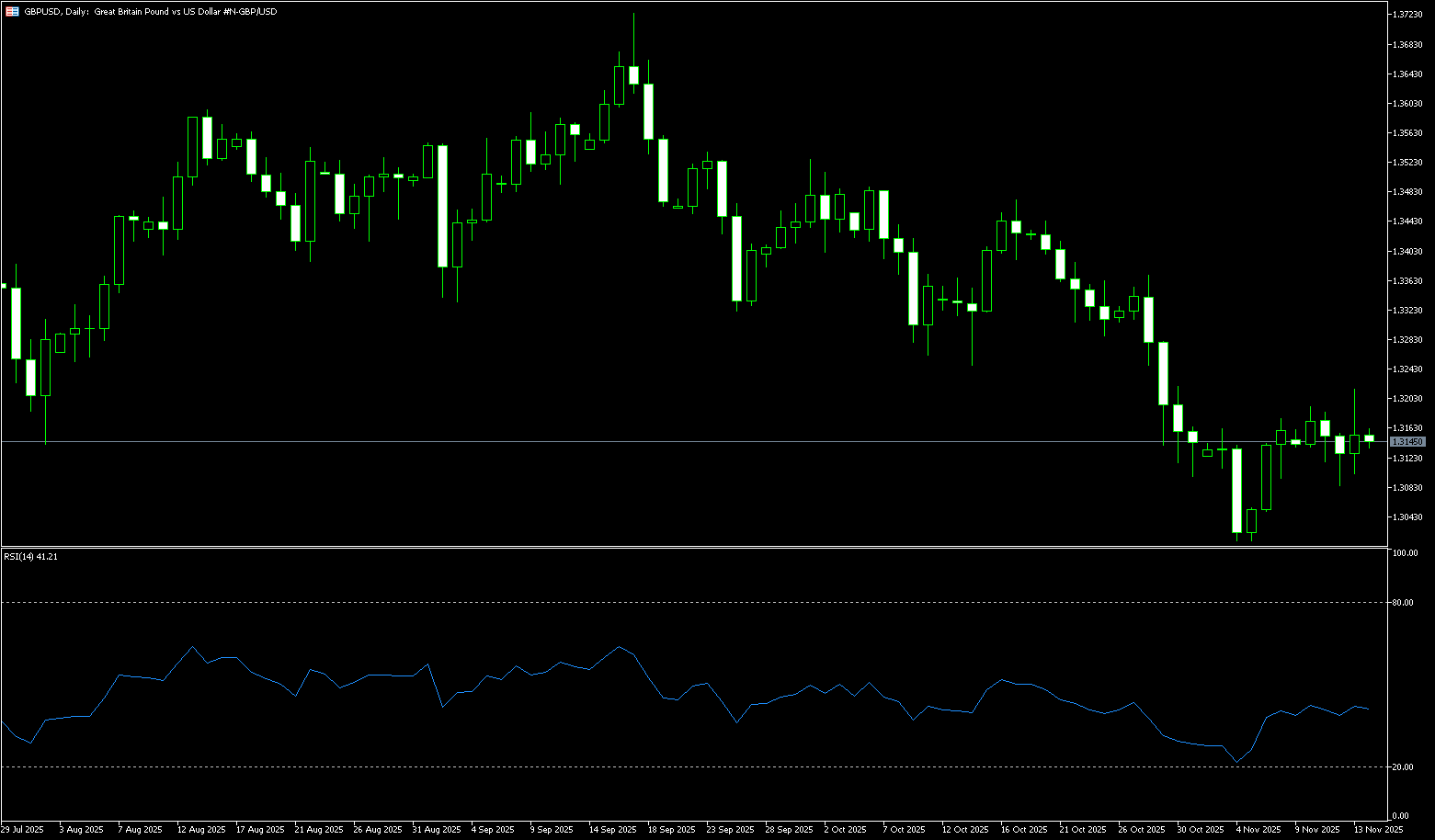Click the chart icon beside GBPUSD title
The width and height of the screenshot is (1435, 840).
tap(13, 12)
